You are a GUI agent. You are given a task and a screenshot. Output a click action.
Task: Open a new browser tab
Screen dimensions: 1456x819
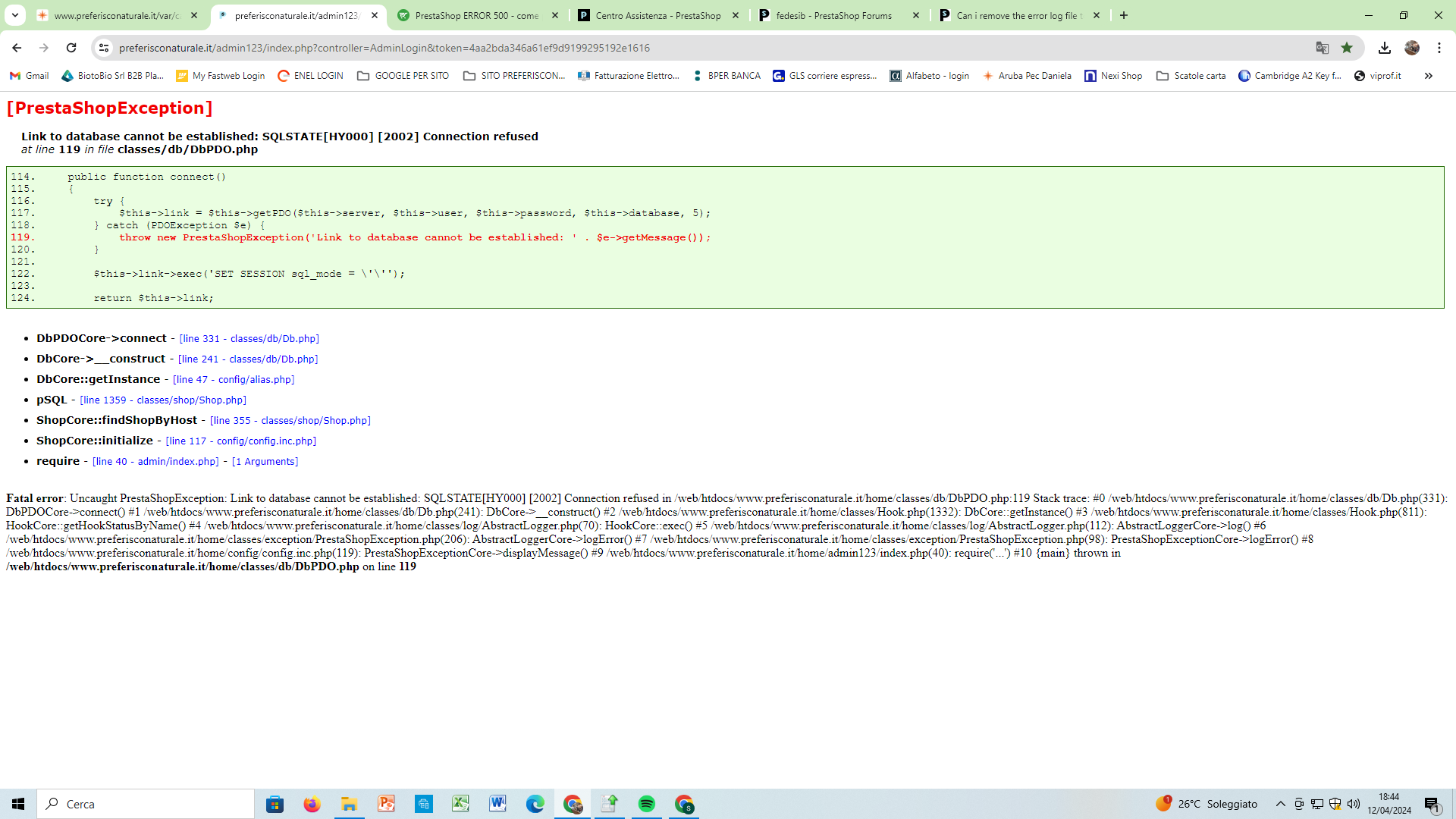tap(1124, 15)
